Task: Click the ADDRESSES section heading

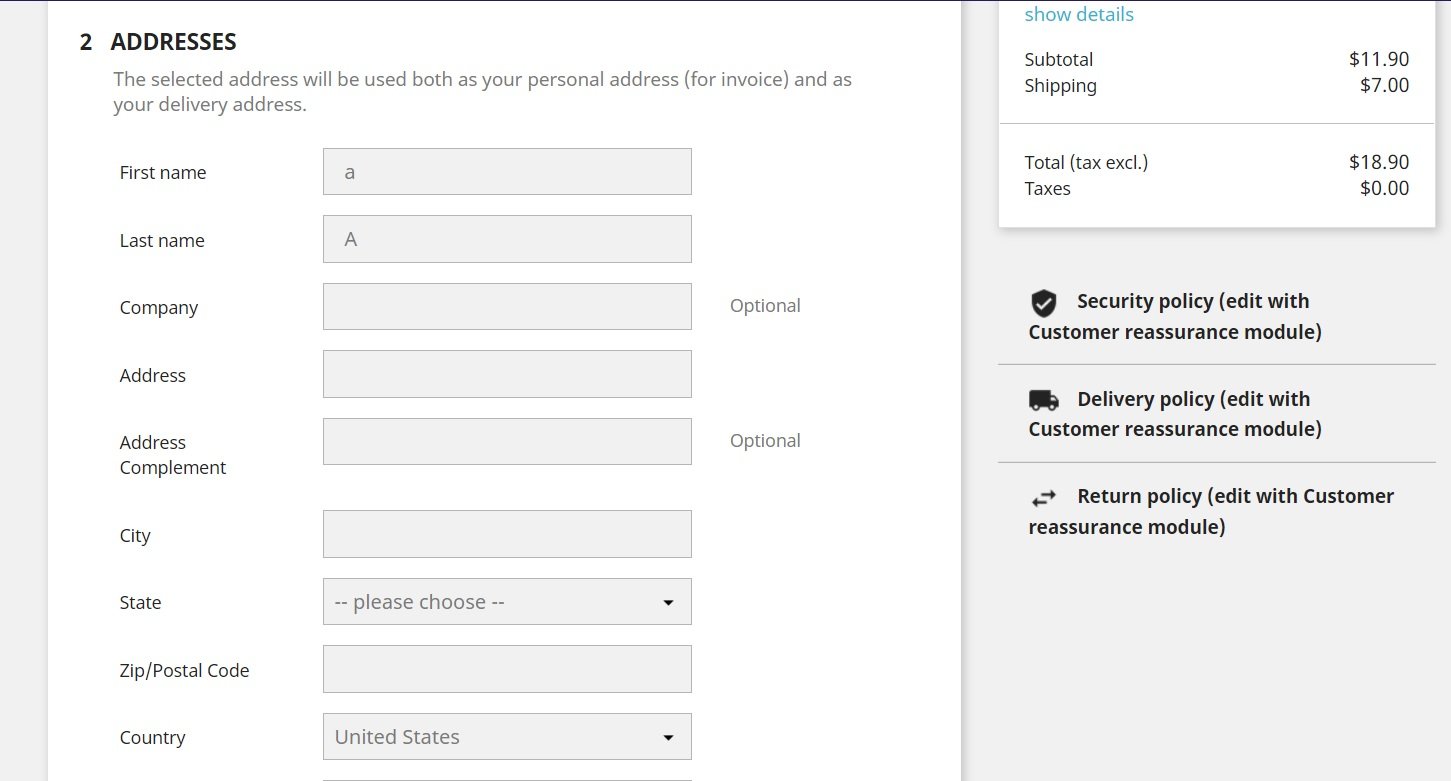Action: (x=173, y=42)
